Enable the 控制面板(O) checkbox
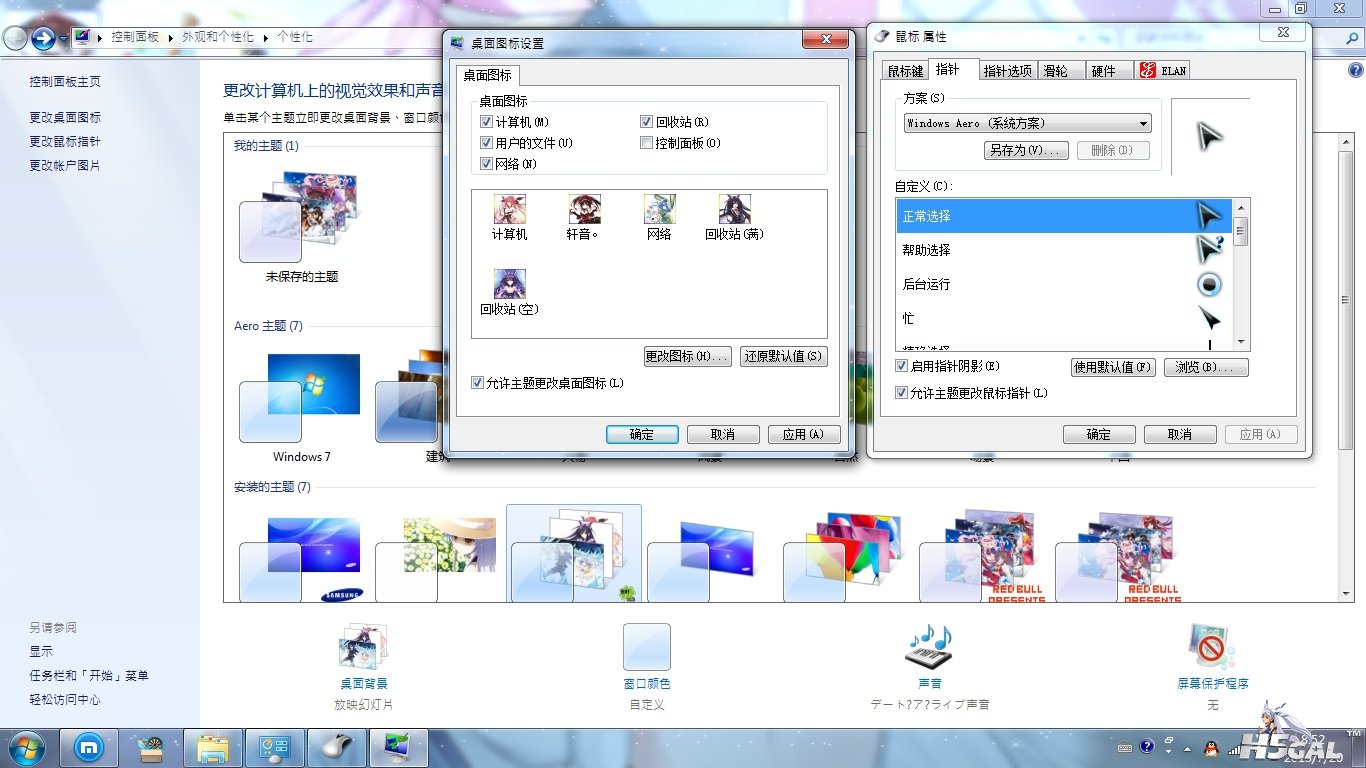 pos(647,143)
